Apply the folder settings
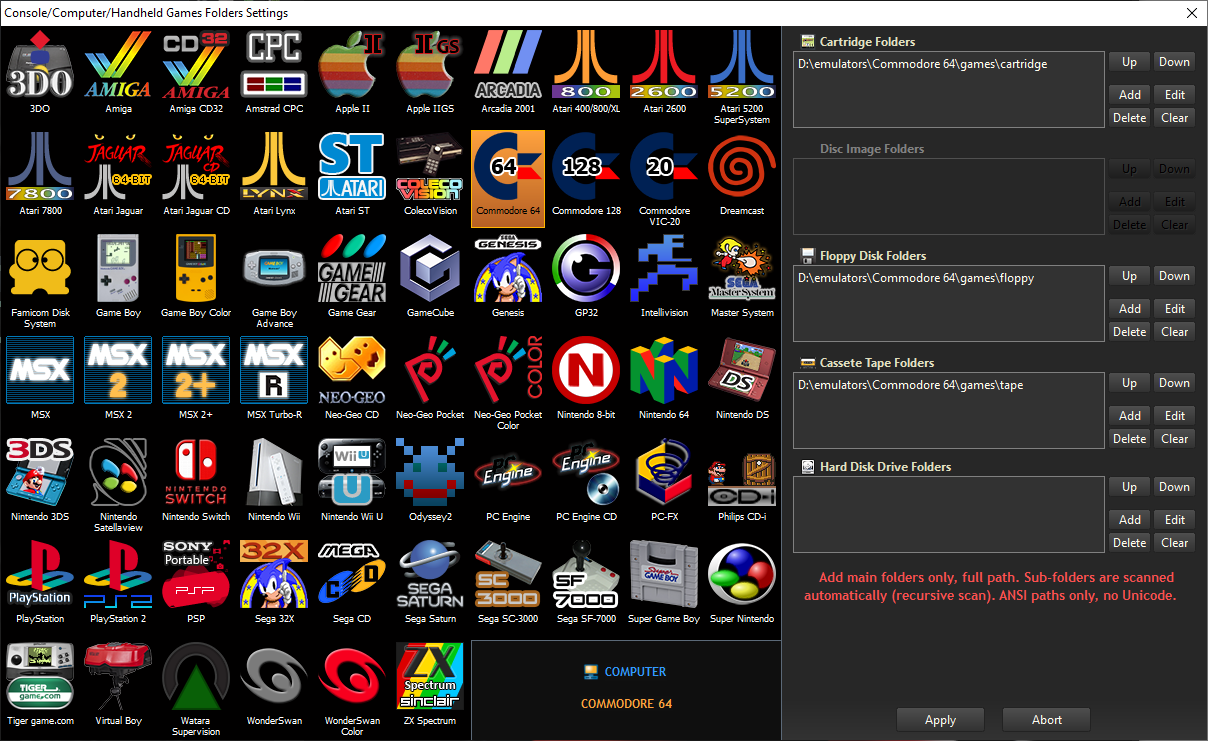1208x741 pixels. point(940,720)
